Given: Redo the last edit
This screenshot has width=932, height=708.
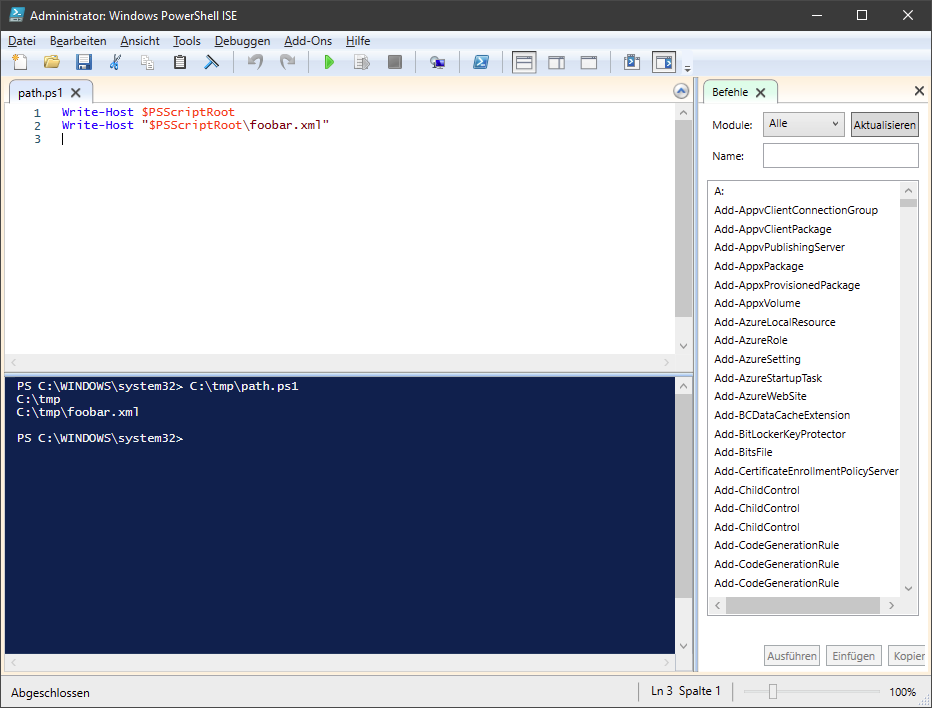Looking at the screenshot, I should point(287,62).
